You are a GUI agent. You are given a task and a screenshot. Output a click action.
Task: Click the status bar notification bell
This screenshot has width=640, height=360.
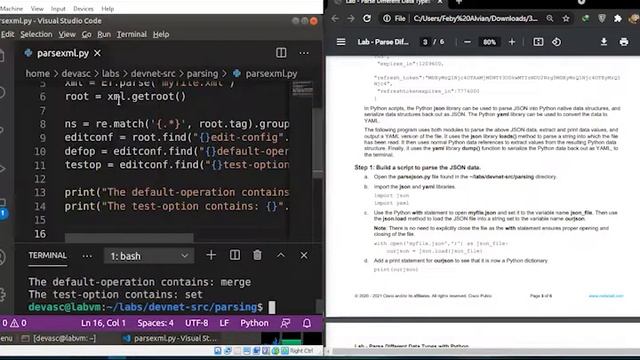307,323
